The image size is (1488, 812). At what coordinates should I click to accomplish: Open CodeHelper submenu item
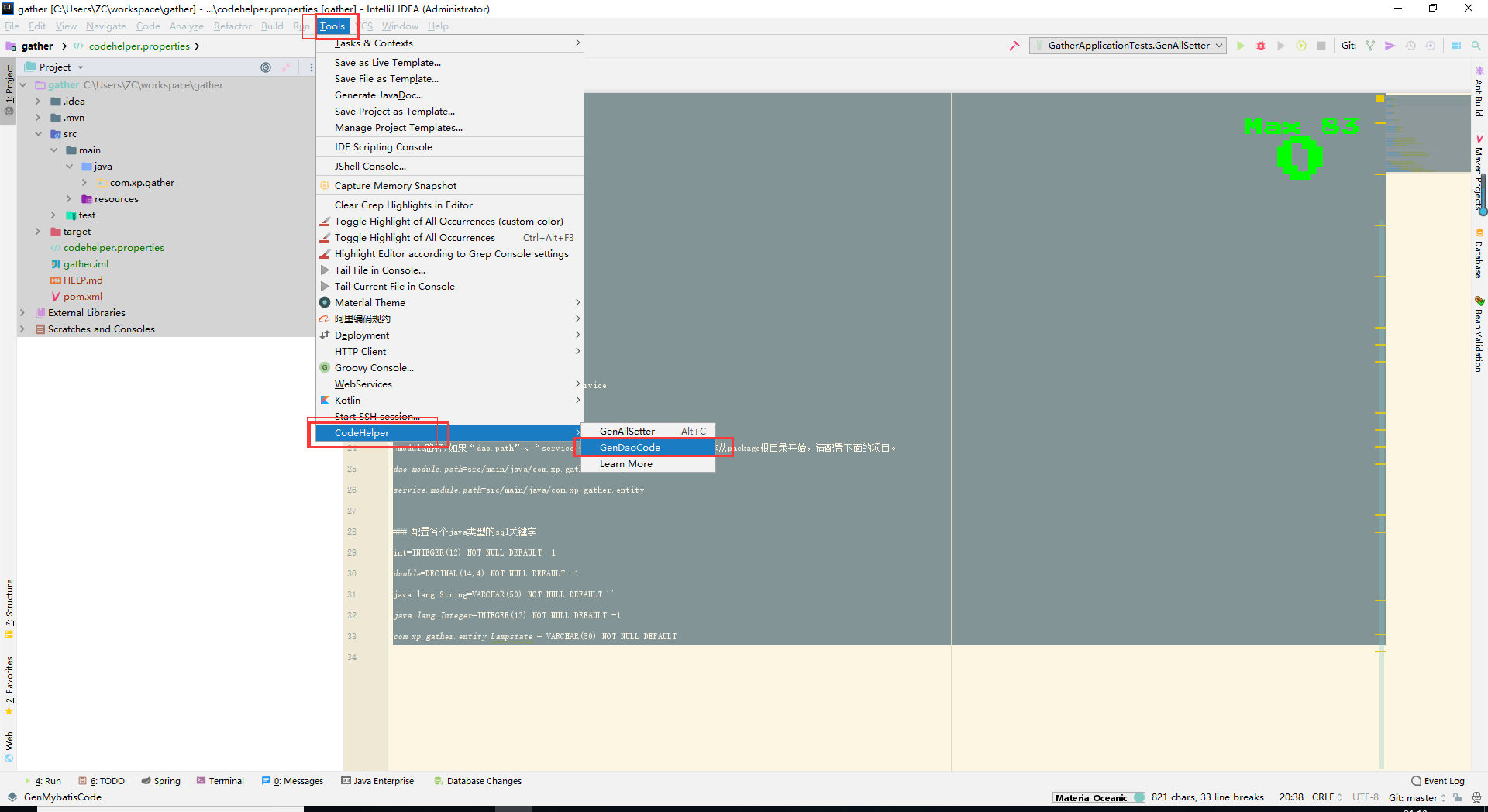449,433
